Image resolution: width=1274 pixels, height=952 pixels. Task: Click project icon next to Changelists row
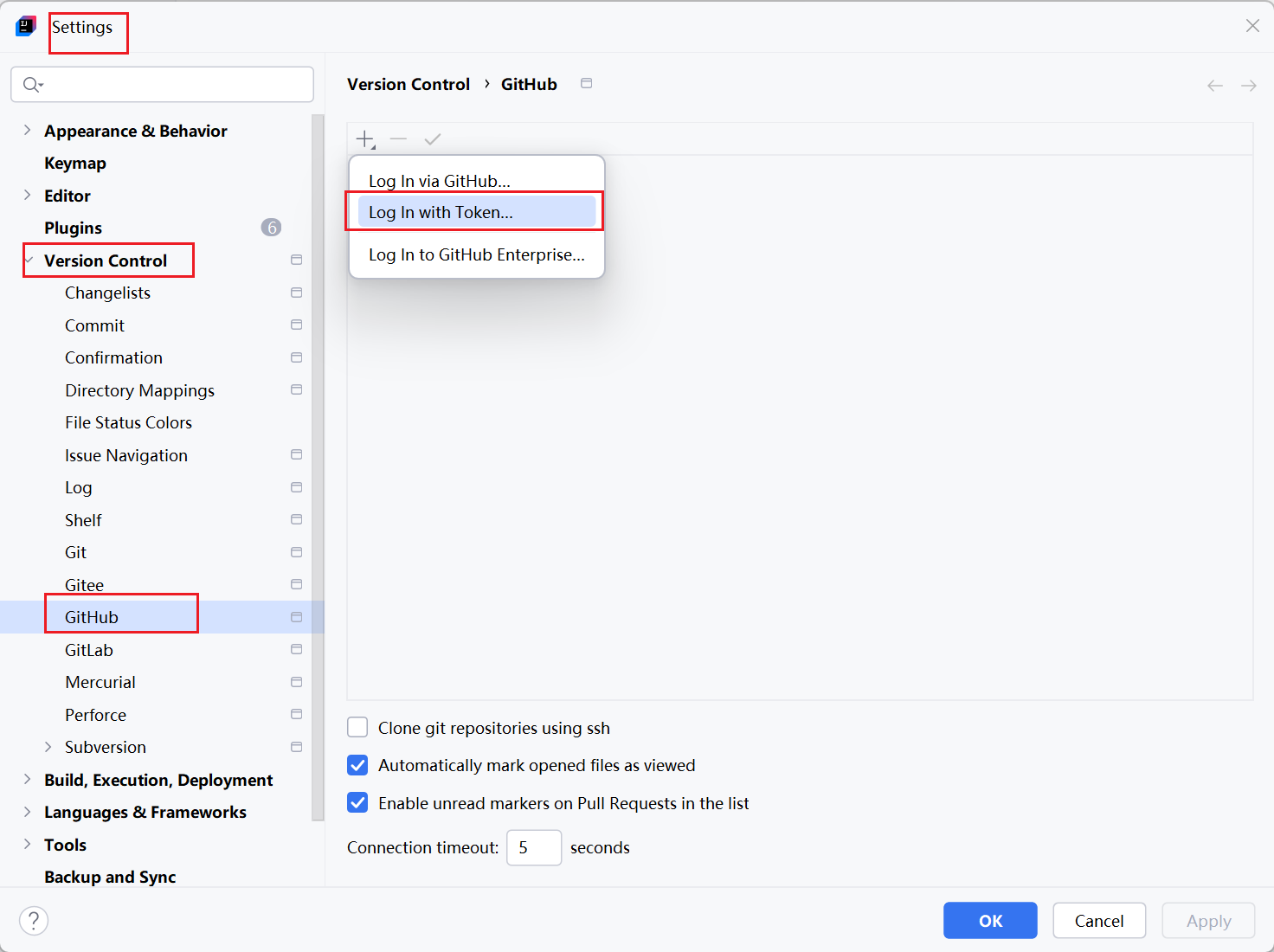[296, 293]
